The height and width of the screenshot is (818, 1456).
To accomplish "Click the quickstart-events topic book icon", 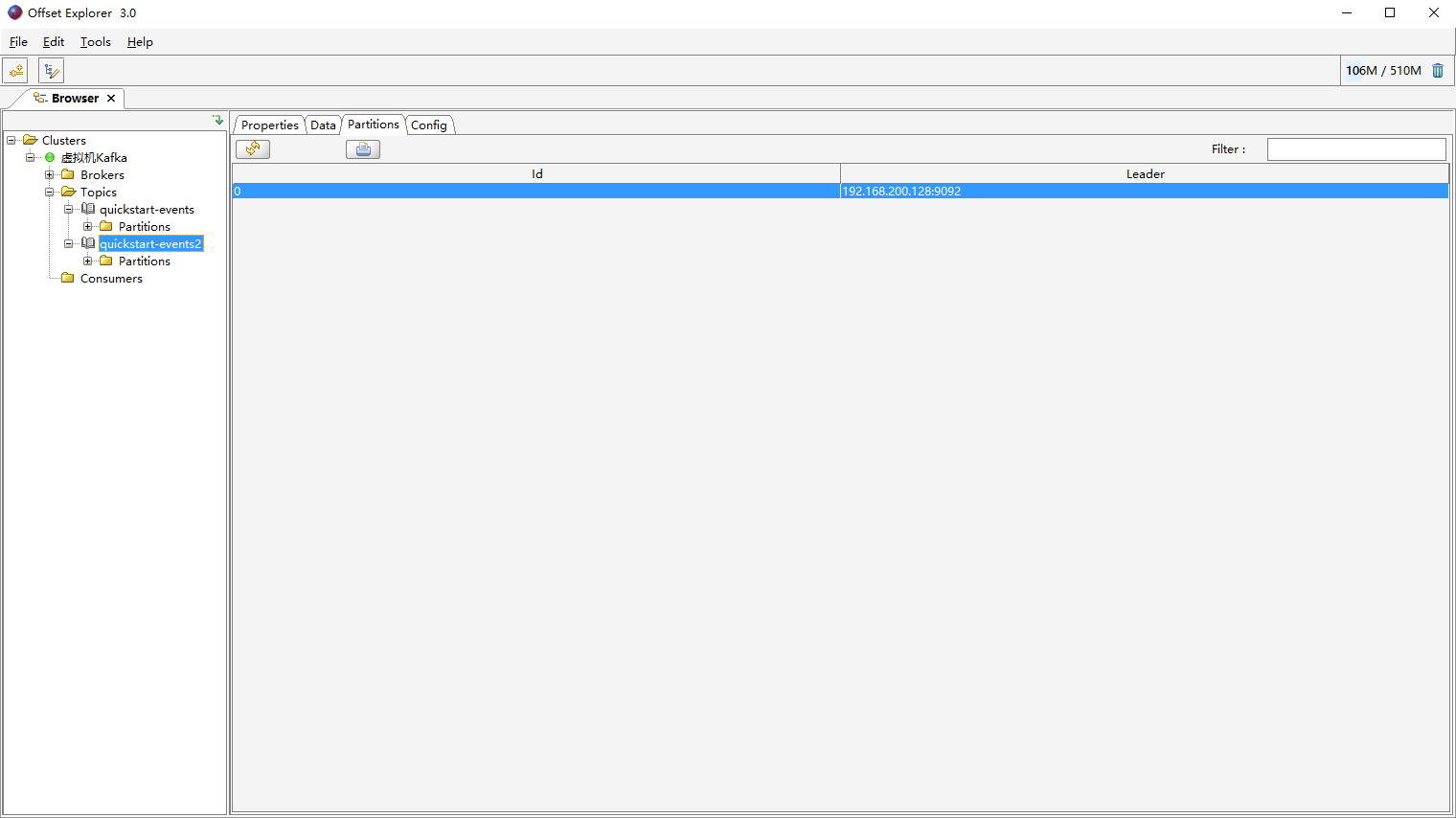I will click(x=88, y=209).
